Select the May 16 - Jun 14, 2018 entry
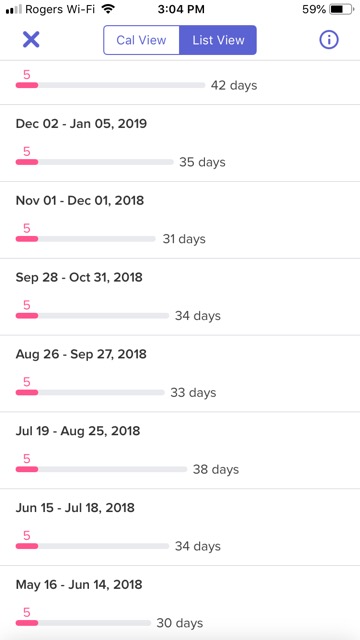 click(180, 603)
